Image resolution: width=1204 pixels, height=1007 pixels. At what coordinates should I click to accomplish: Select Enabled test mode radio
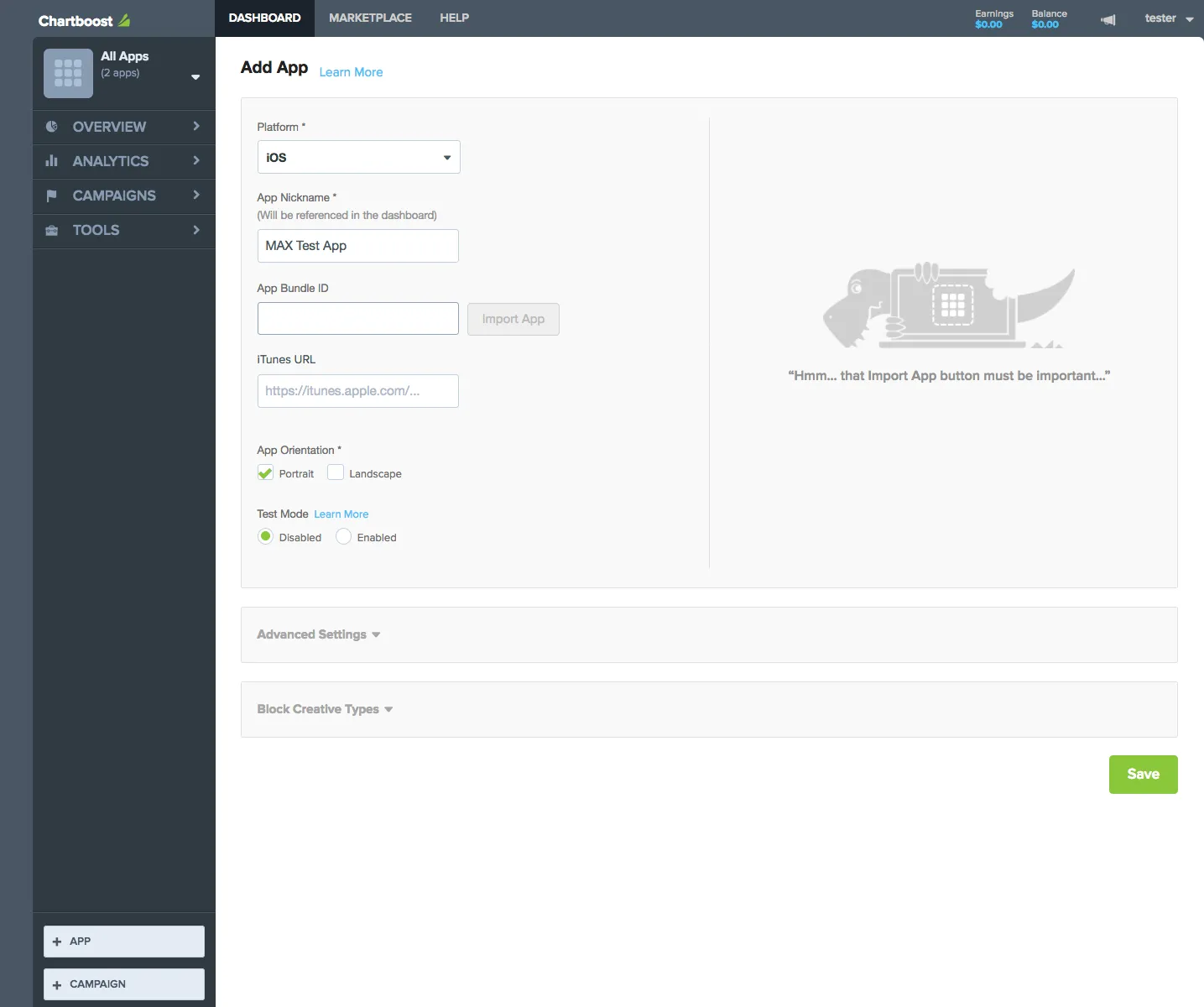pyautogui.click(x=343, y=536)
